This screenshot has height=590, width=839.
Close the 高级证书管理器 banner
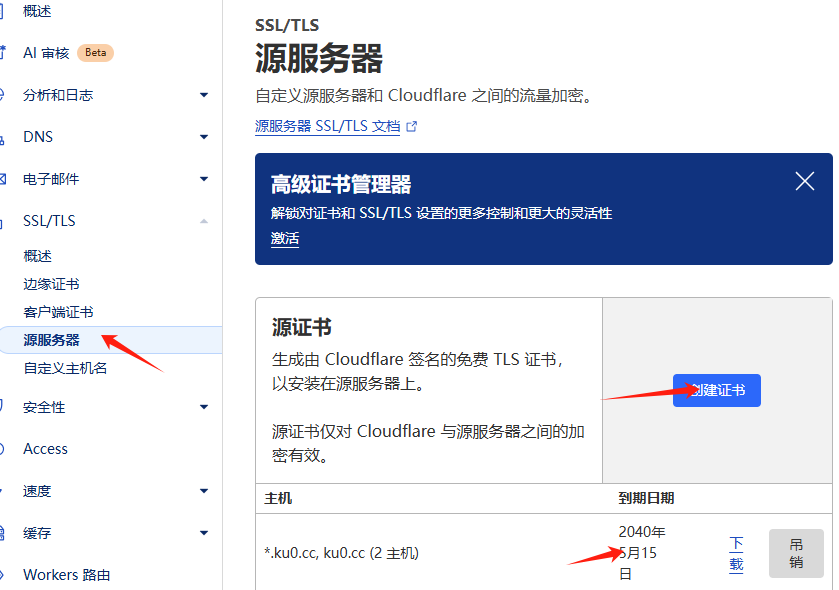click(x=805, y=181)
